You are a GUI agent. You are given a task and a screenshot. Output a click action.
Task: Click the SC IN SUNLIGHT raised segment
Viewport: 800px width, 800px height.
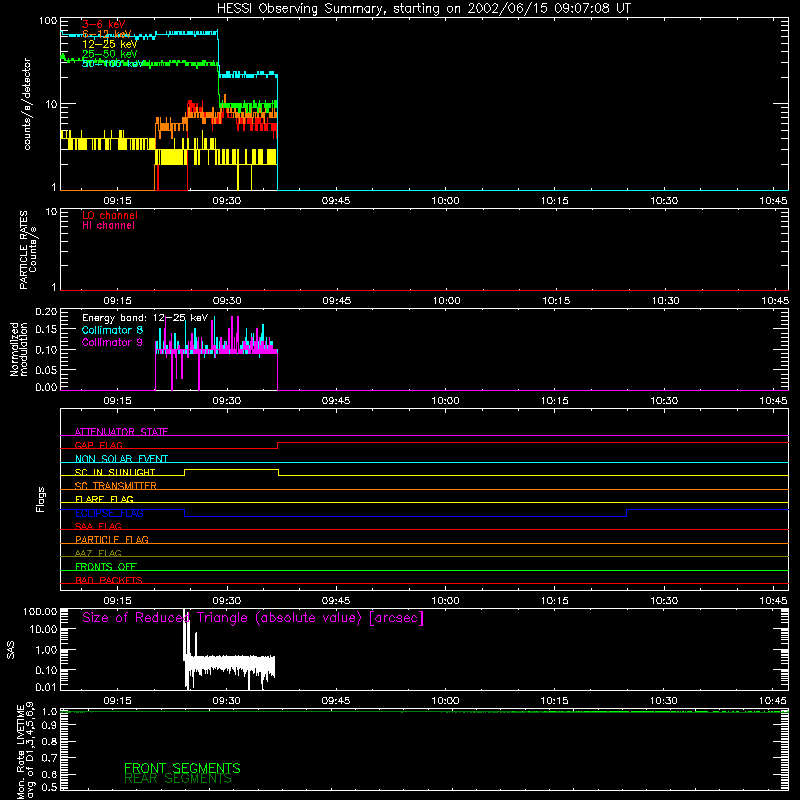[x=231, y=469]
